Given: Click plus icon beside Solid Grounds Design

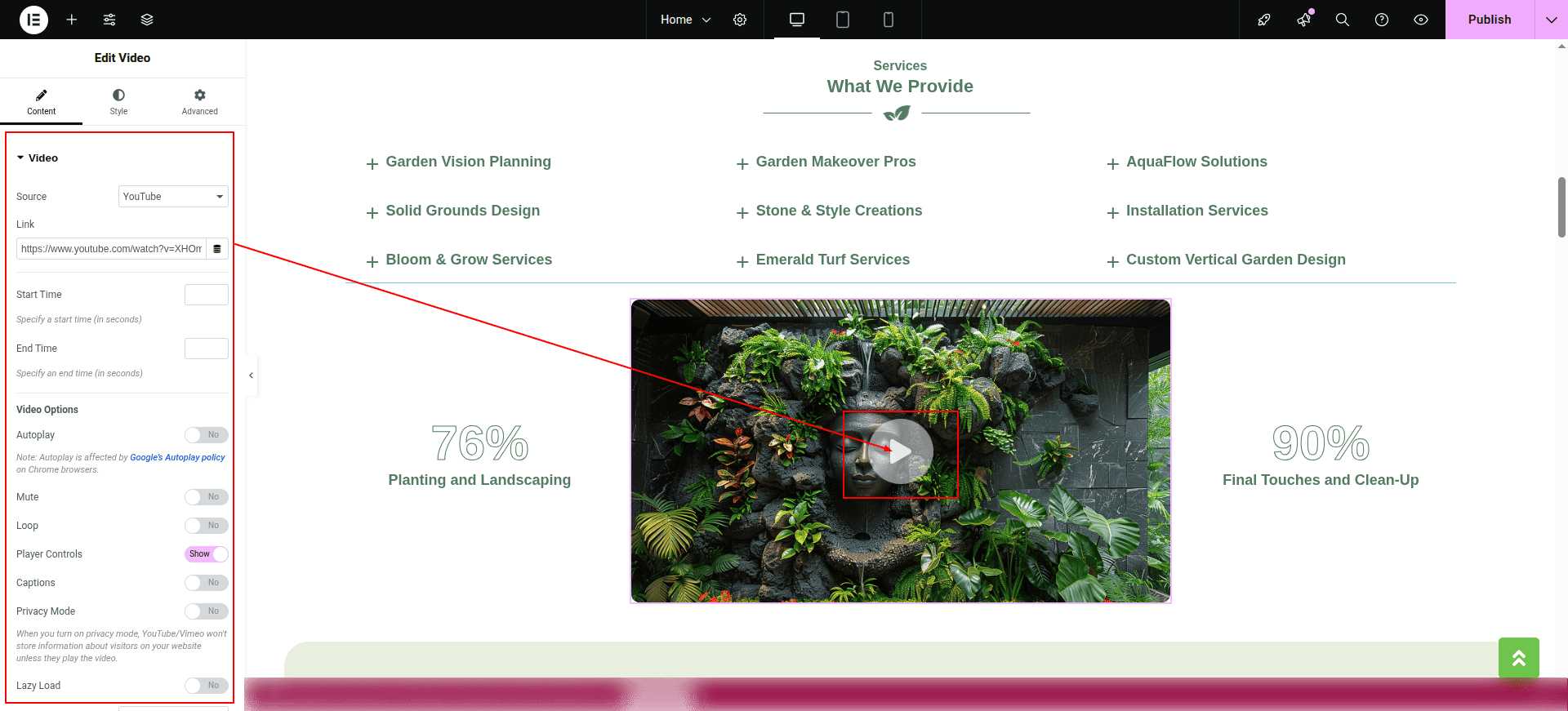Looking at the screenshot, I should click(x=372, y=213).
